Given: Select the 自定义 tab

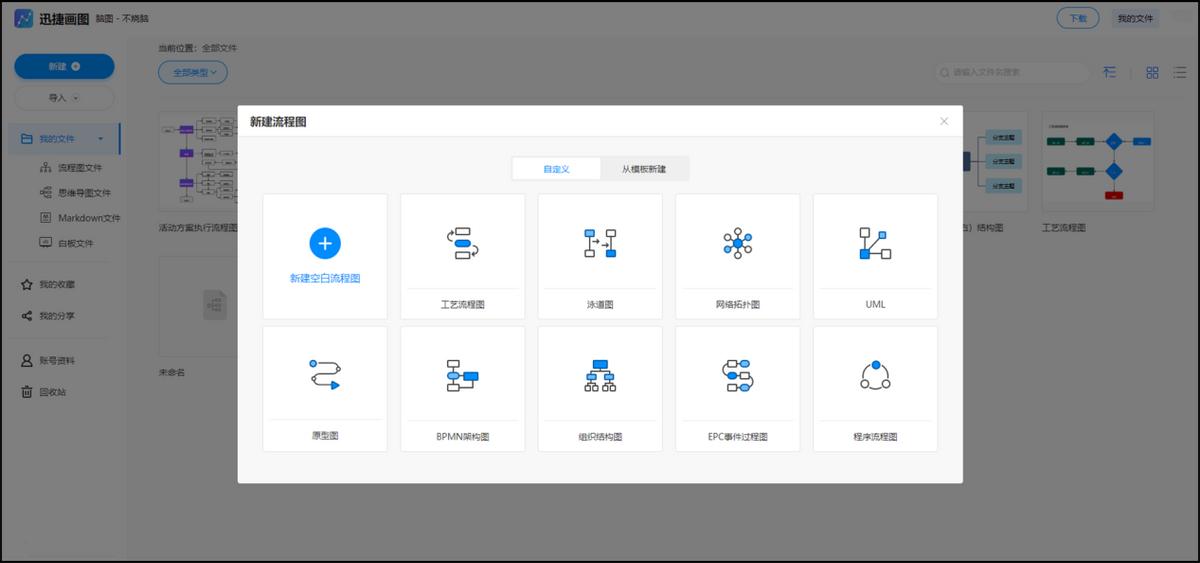Looking at the screenshot, I should (x=556, y=169).
